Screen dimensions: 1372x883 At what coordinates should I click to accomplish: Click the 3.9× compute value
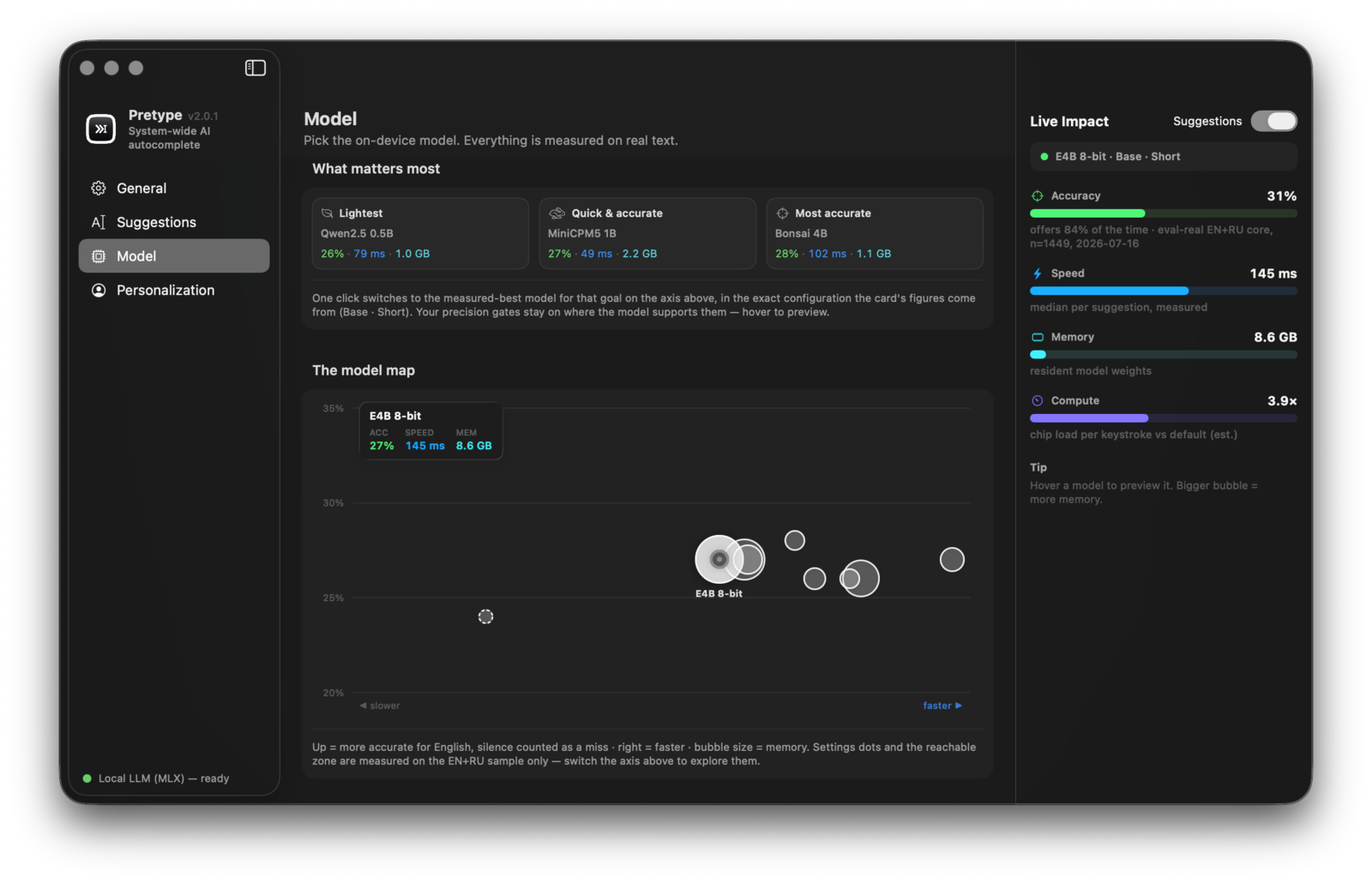1282,400
